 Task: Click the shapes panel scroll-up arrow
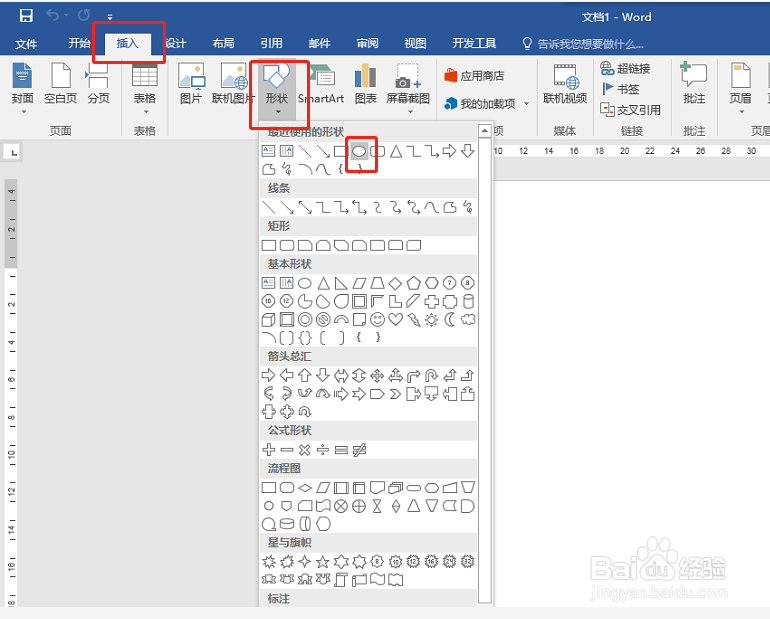coord(485,131)
